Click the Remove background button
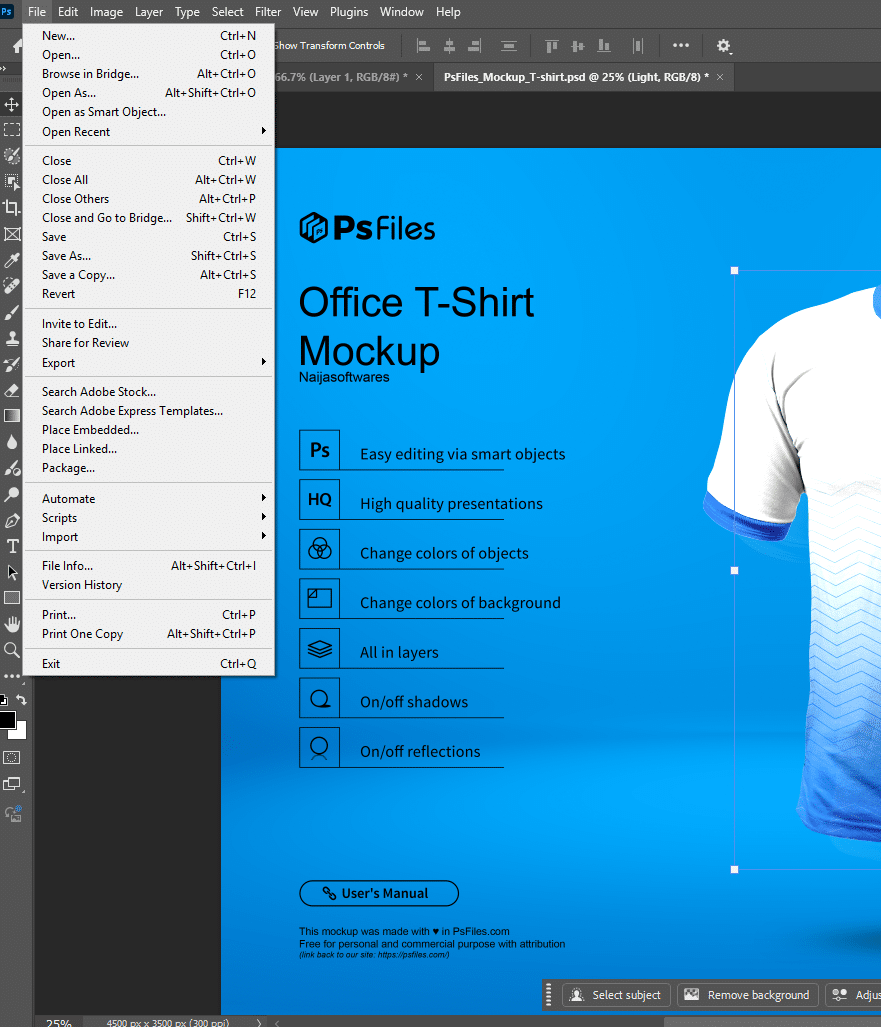 coord(747,995)
